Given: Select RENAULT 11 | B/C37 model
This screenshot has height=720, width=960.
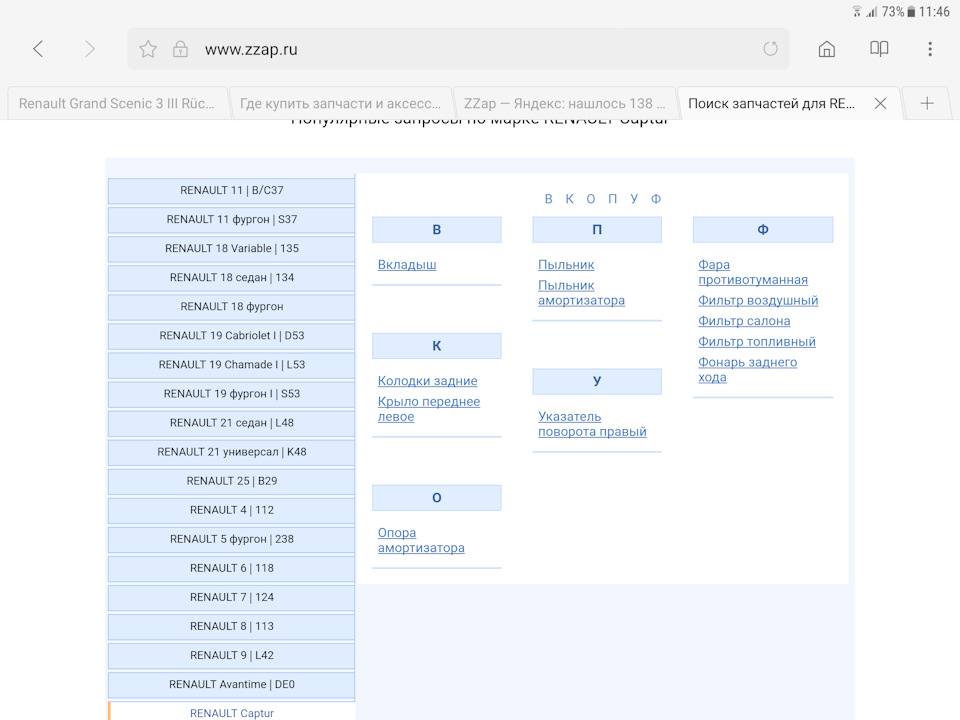Looking at the screenshot, I should pos(231,190).
